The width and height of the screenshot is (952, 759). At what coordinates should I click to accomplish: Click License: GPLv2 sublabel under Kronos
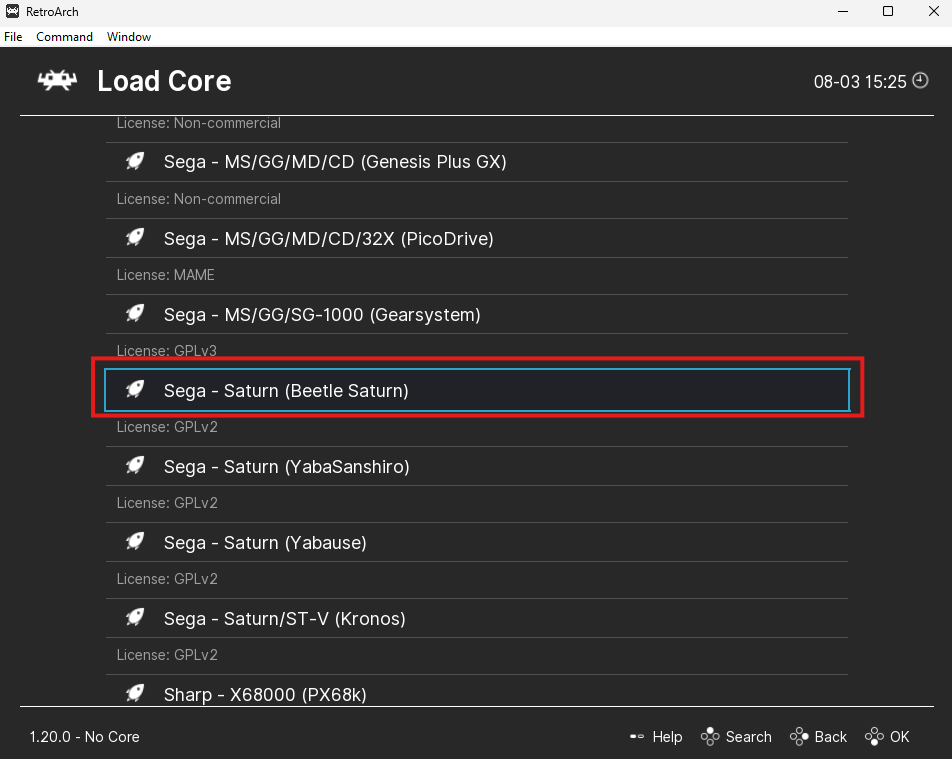click(167, 655)
